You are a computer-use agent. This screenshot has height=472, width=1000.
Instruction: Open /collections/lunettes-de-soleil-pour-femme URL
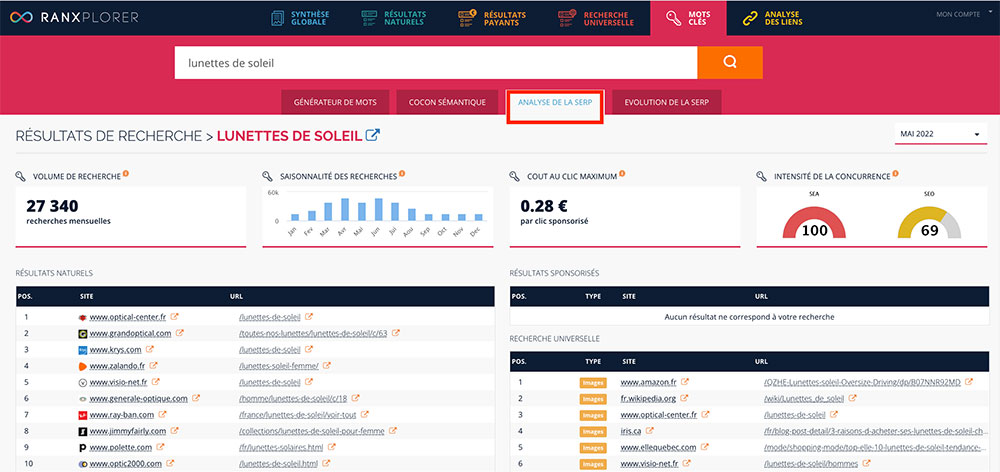pos(311,431)
